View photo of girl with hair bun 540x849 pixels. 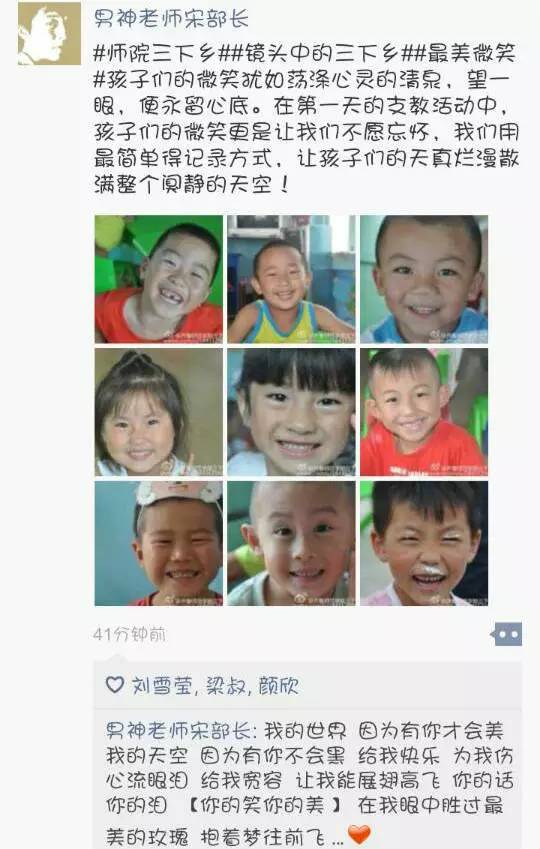(159, 412)
